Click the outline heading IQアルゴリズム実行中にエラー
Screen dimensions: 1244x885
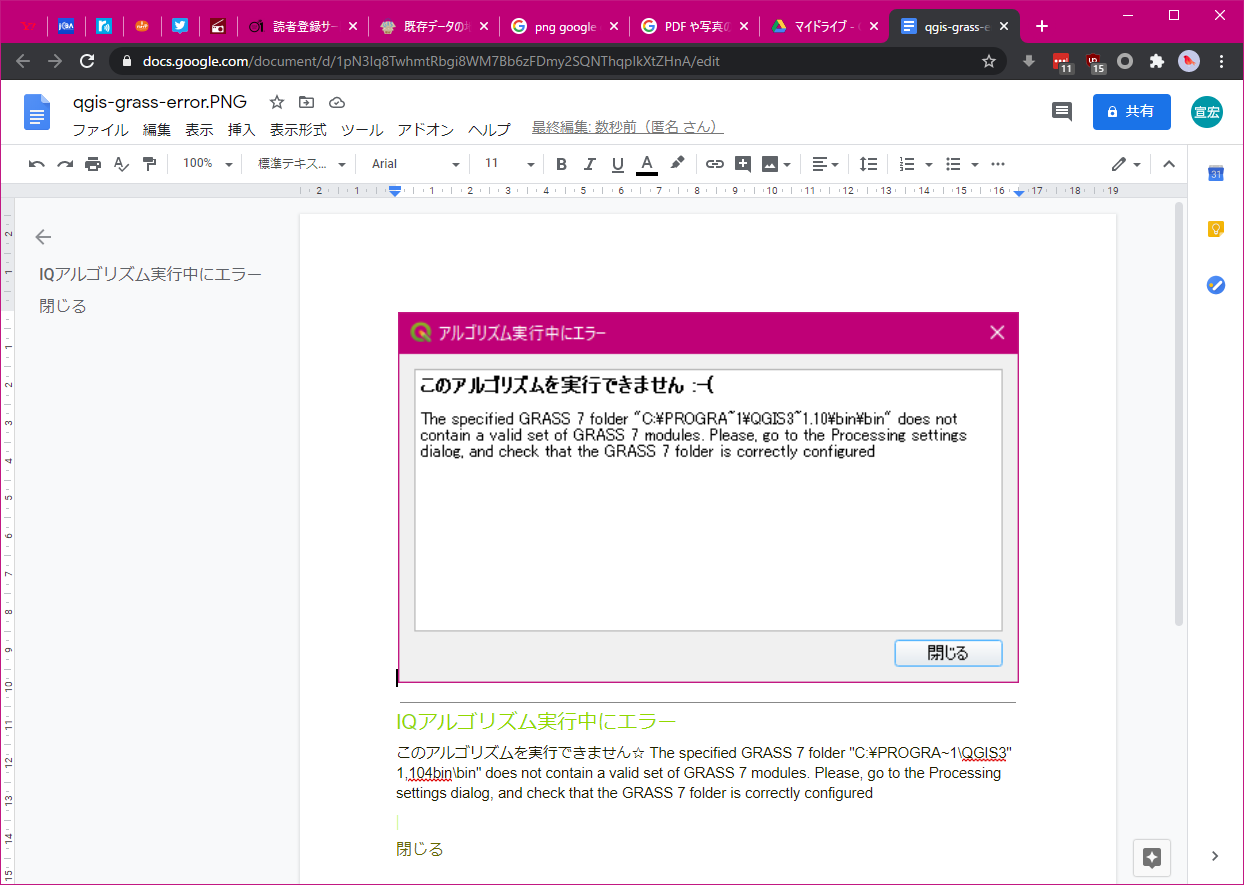click(150, 274)
